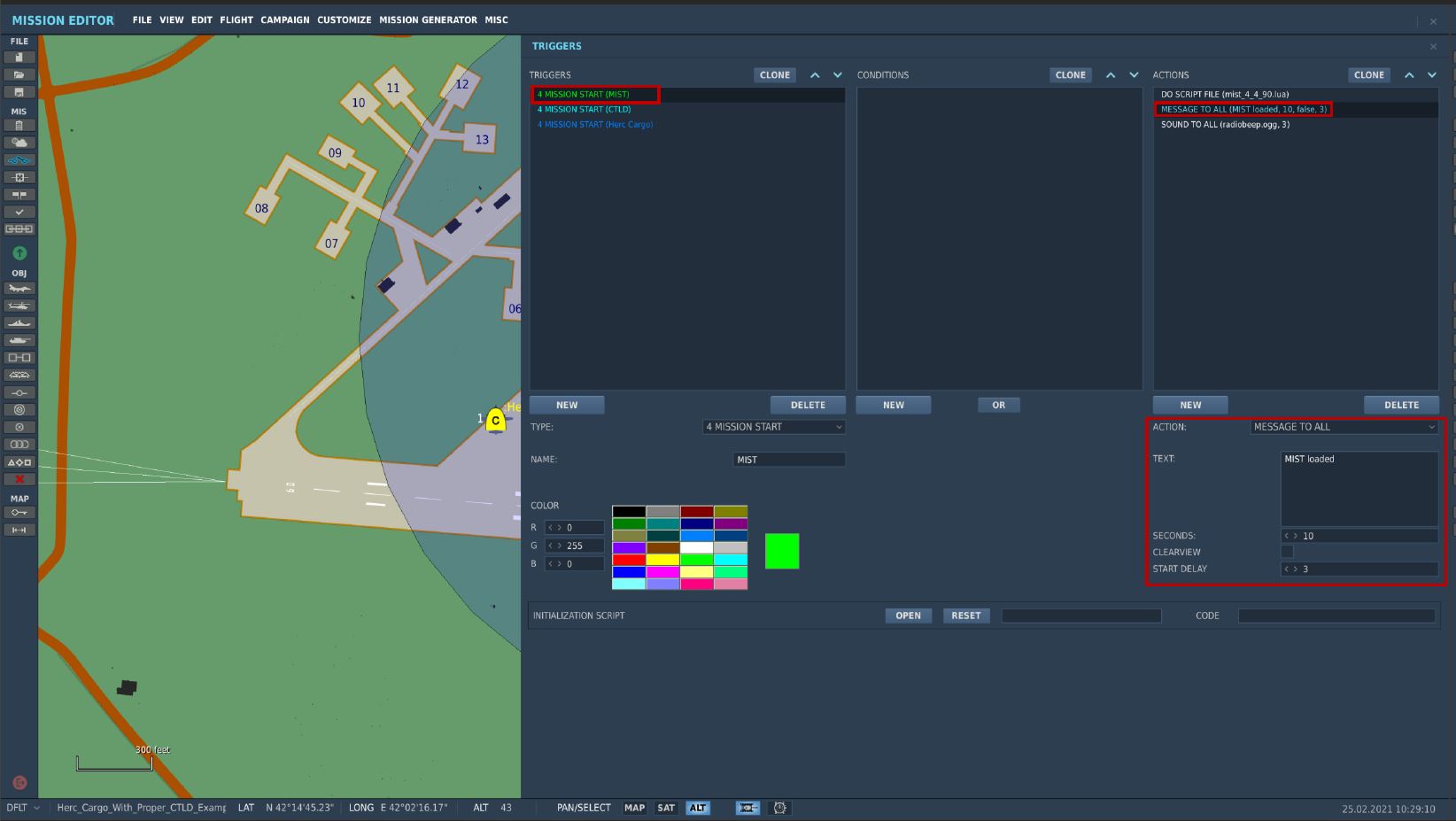Click the down chevron beside CLONE in TRIGGERS
Image resolution: width=1456 pixels, height=821 pixels.
pyautogui.click(x=837, y=74)
